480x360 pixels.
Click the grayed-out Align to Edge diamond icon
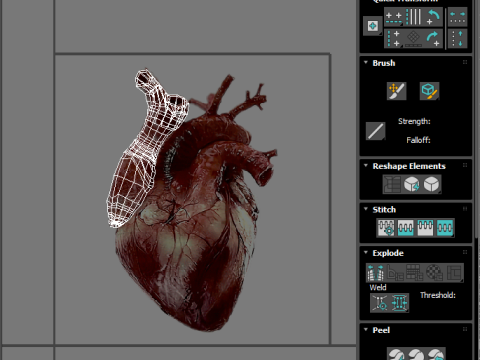click(413, 38)
